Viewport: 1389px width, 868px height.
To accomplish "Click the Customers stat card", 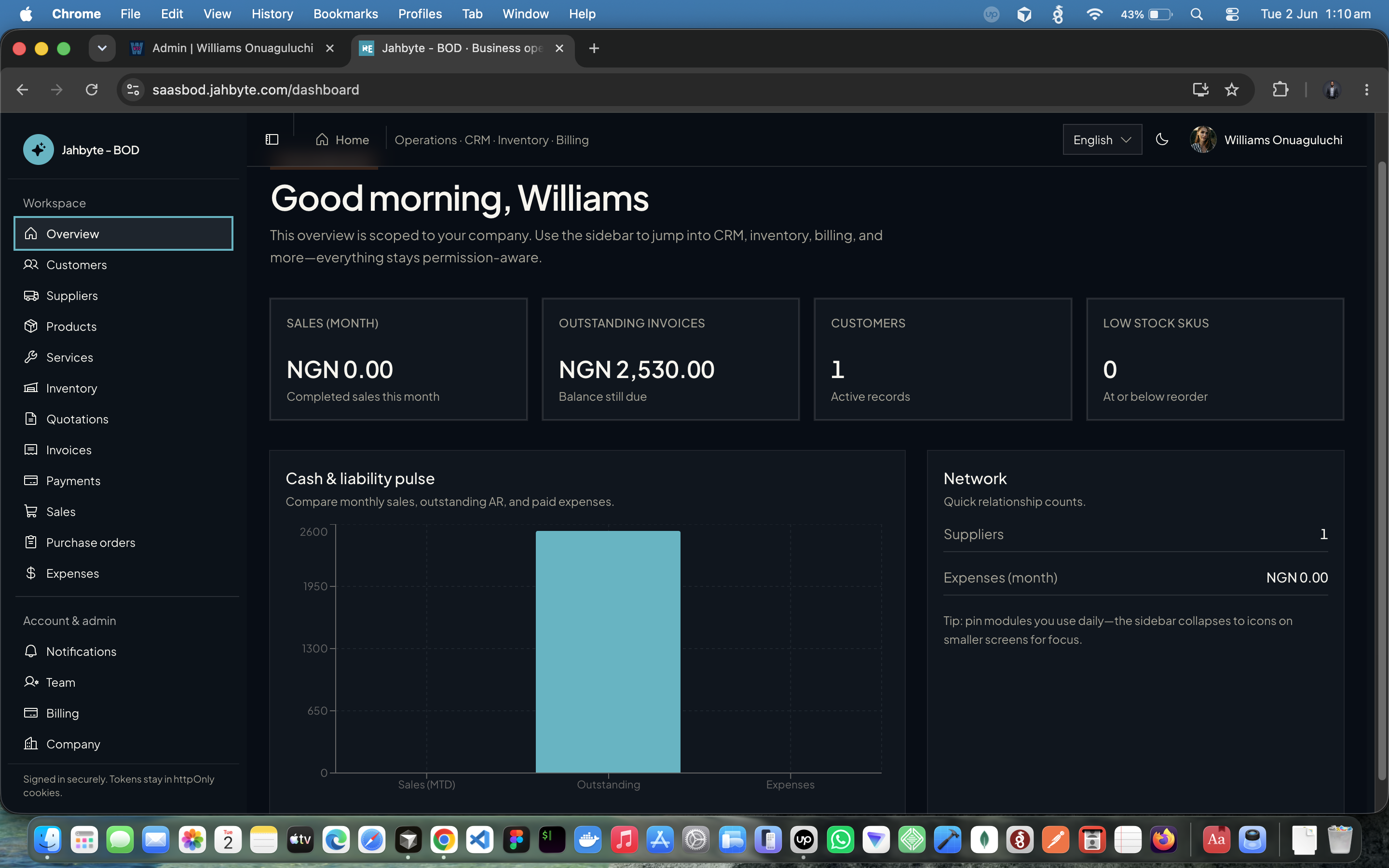I will pyautogui.click(x=942, y=359).
